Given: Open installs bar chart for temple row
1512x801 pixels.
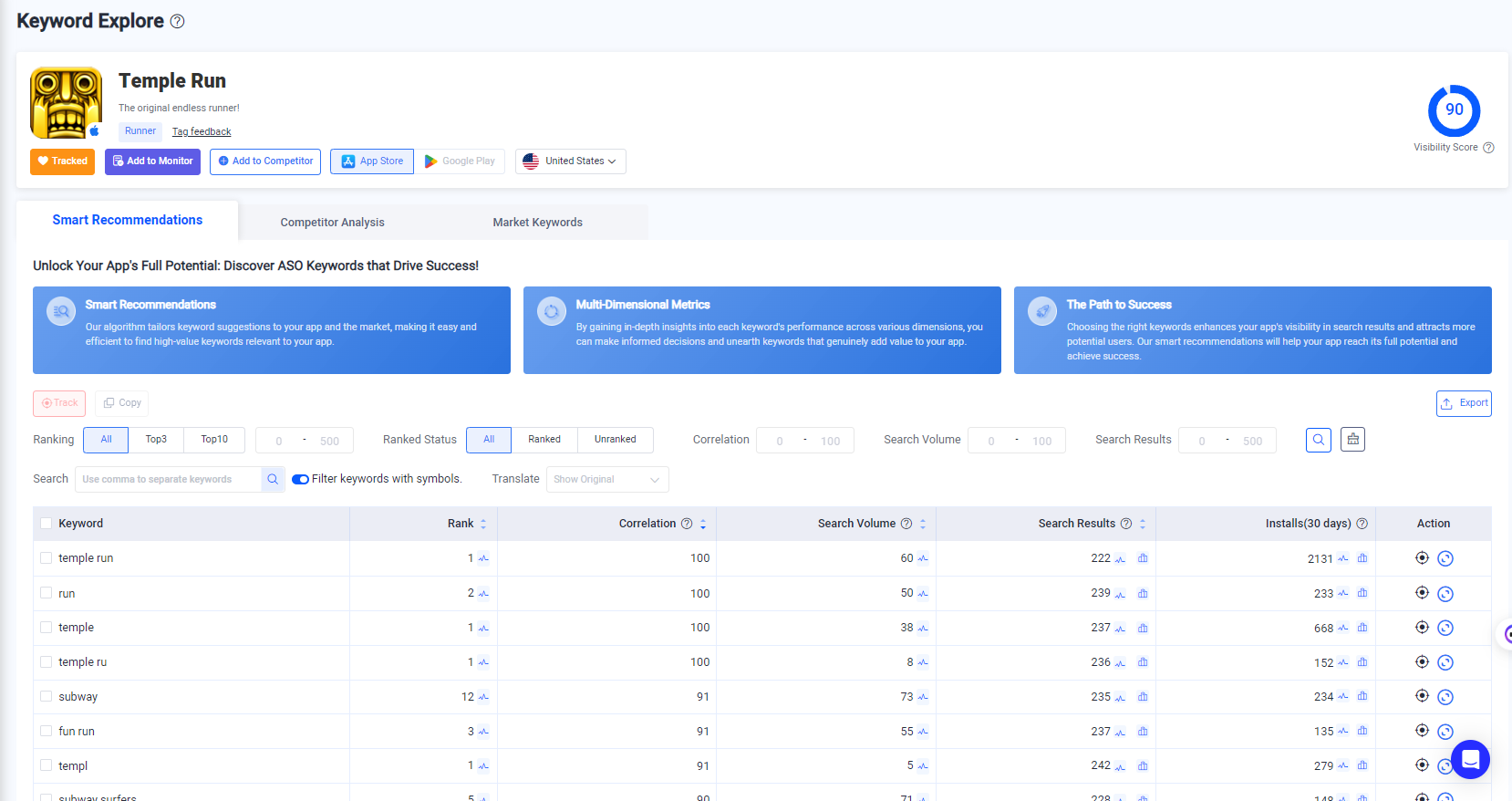Looking at the screenshot, I should coord(1362,628).
